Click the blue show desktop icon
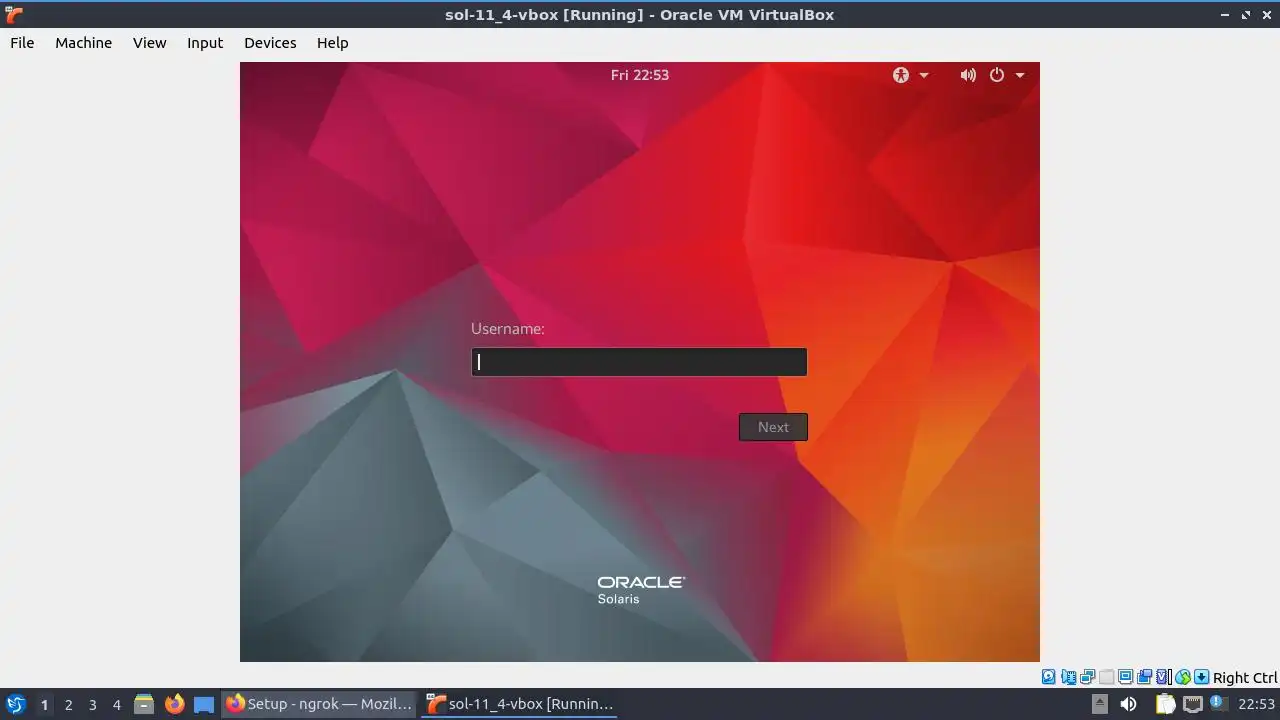Viewport: 1280px width, 720px height. (204, 704)
